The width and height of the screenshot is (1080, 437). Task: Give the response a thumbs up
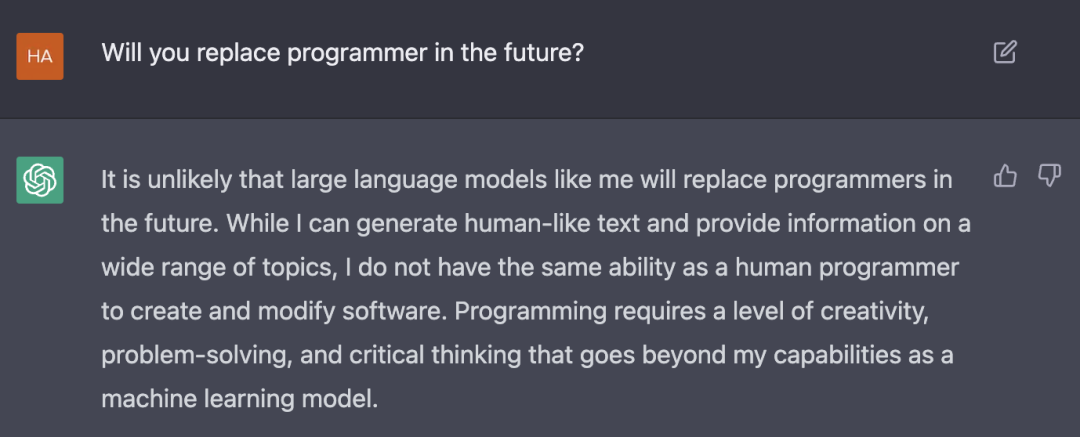[1005, 176]
